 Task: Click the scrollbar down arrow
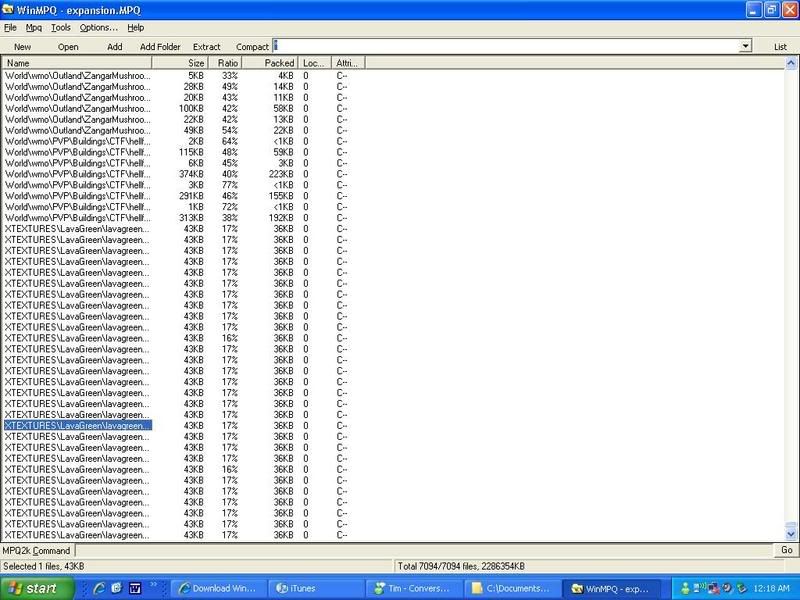tap(791, 535)
